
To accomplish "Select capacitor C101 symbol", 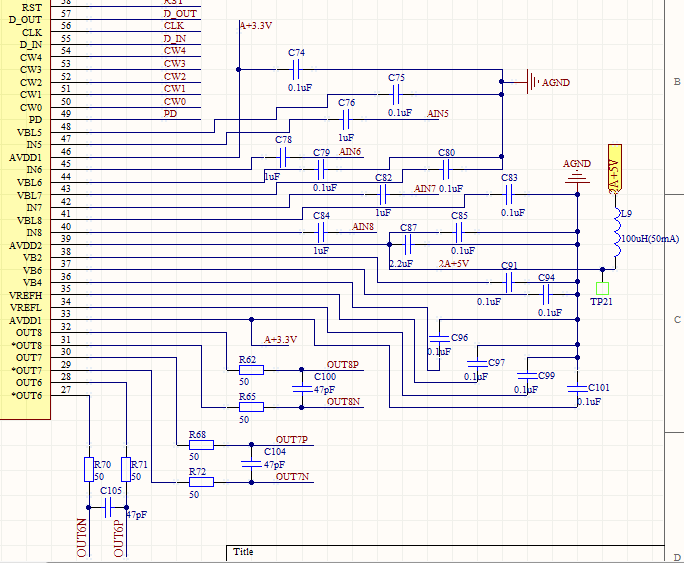I will [x=577, y=388].
